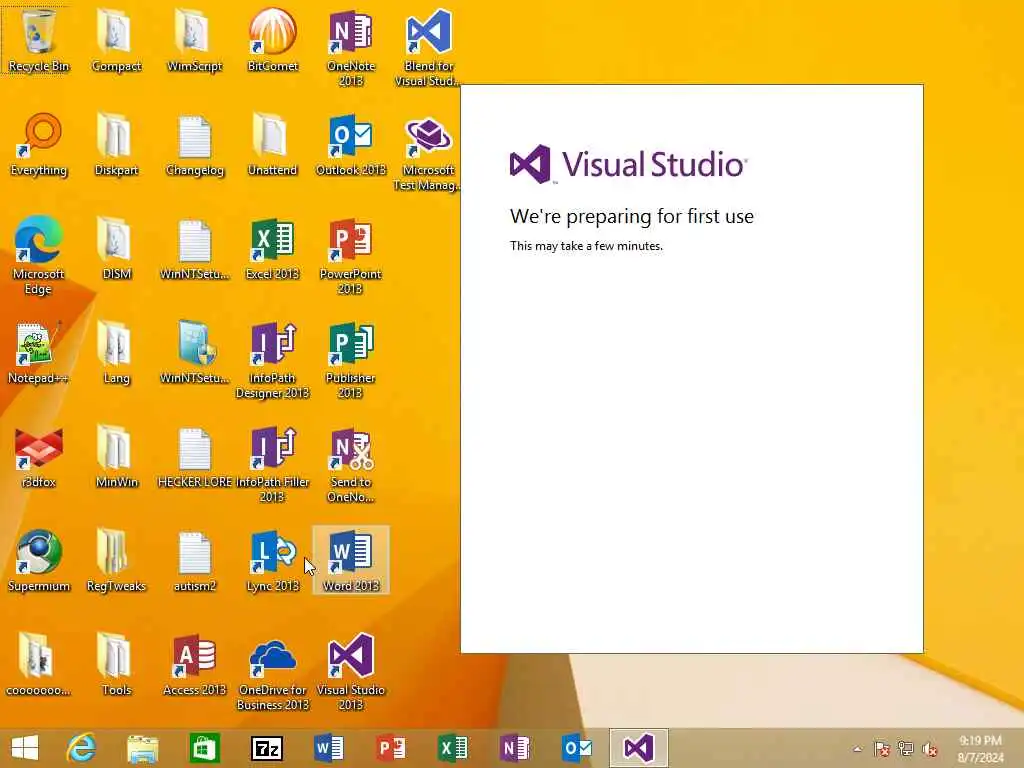Select Send to OneNote shortcut

(x=351, y=464)
